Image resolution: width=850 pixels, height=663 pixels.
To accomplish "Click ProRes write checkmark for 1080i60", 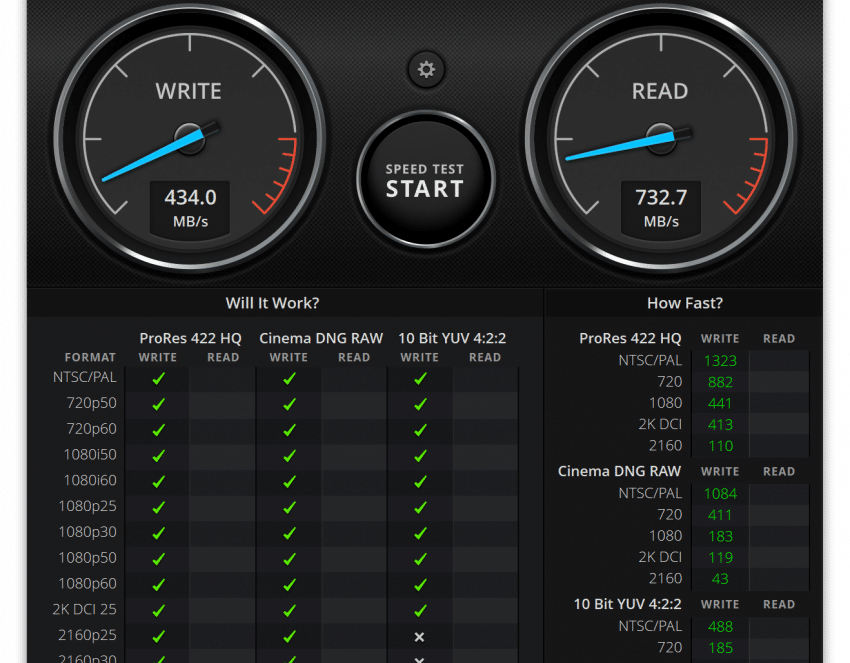I will click(x=158, y=481).
